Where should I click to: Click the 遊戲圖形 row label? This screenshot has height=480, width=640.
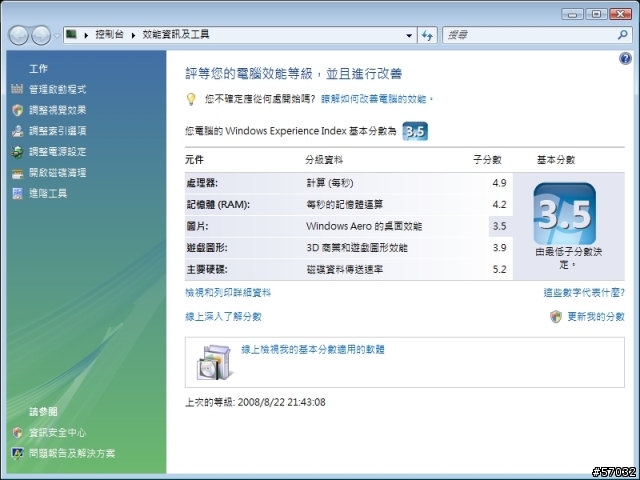coord(207,248)
